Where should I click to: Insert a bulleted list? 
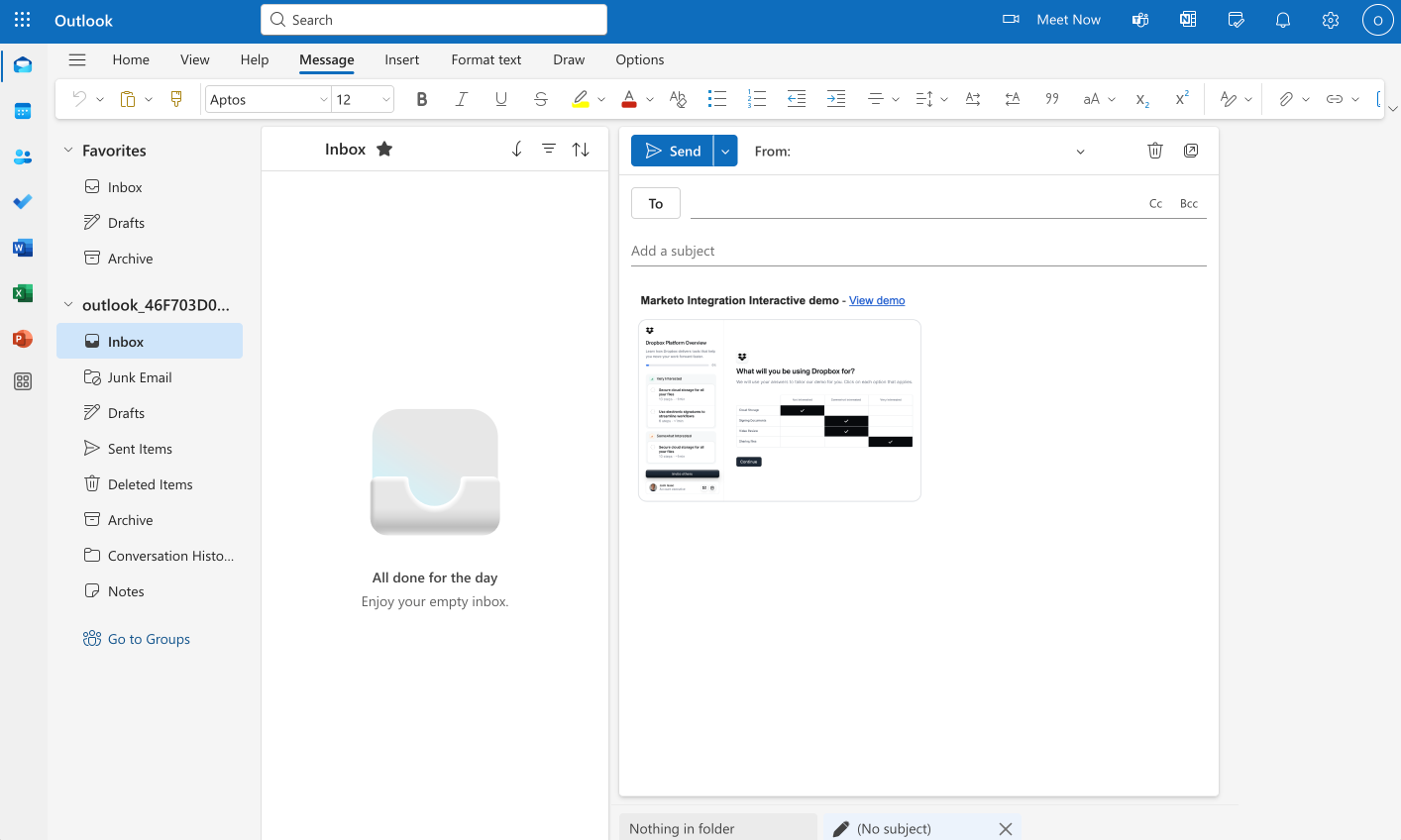(717, 99)
